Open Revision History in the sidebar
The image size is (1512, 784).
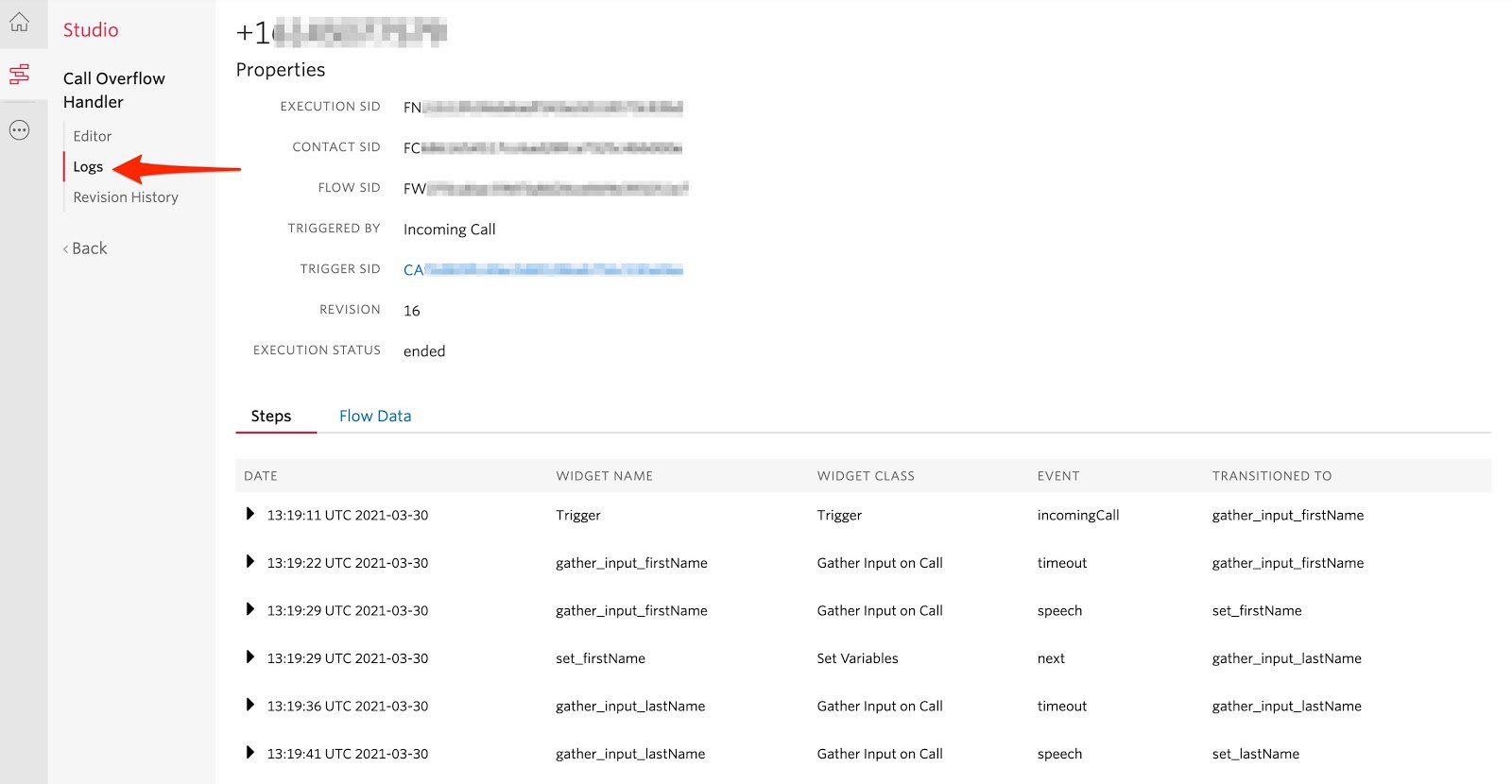[126, 197]
